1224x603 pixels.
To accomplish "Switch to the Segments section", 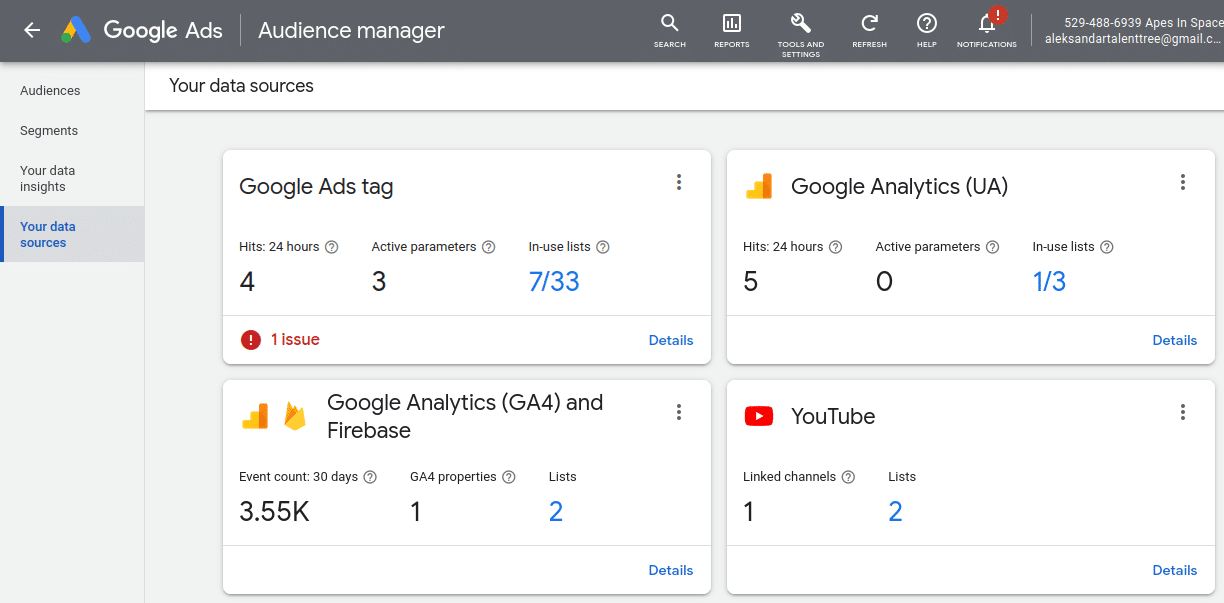I will coord(48,130).
